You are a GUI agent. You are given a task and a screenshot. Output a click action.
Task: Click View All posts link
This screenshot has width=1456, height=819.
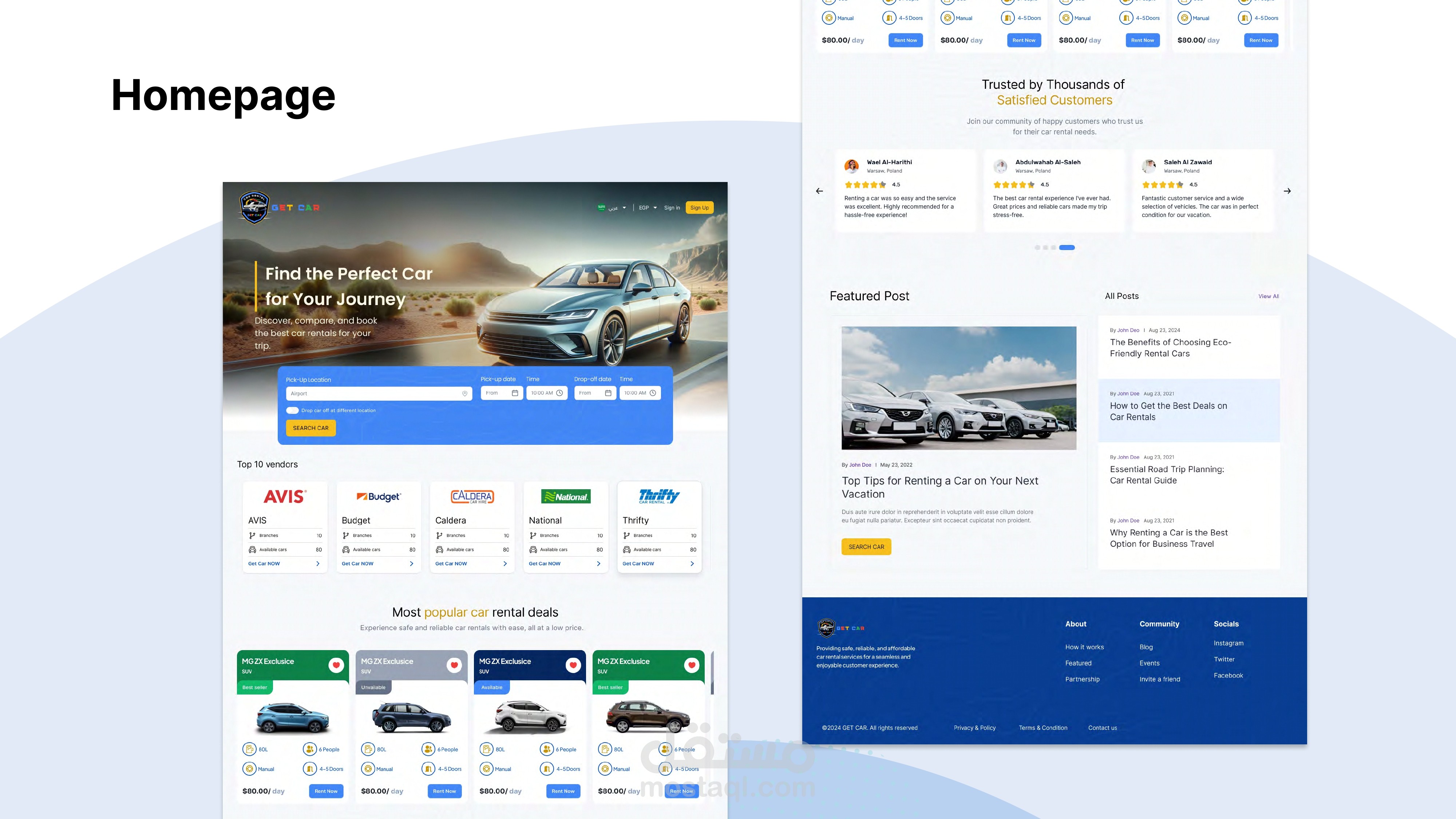click(x=1268, y=296)
